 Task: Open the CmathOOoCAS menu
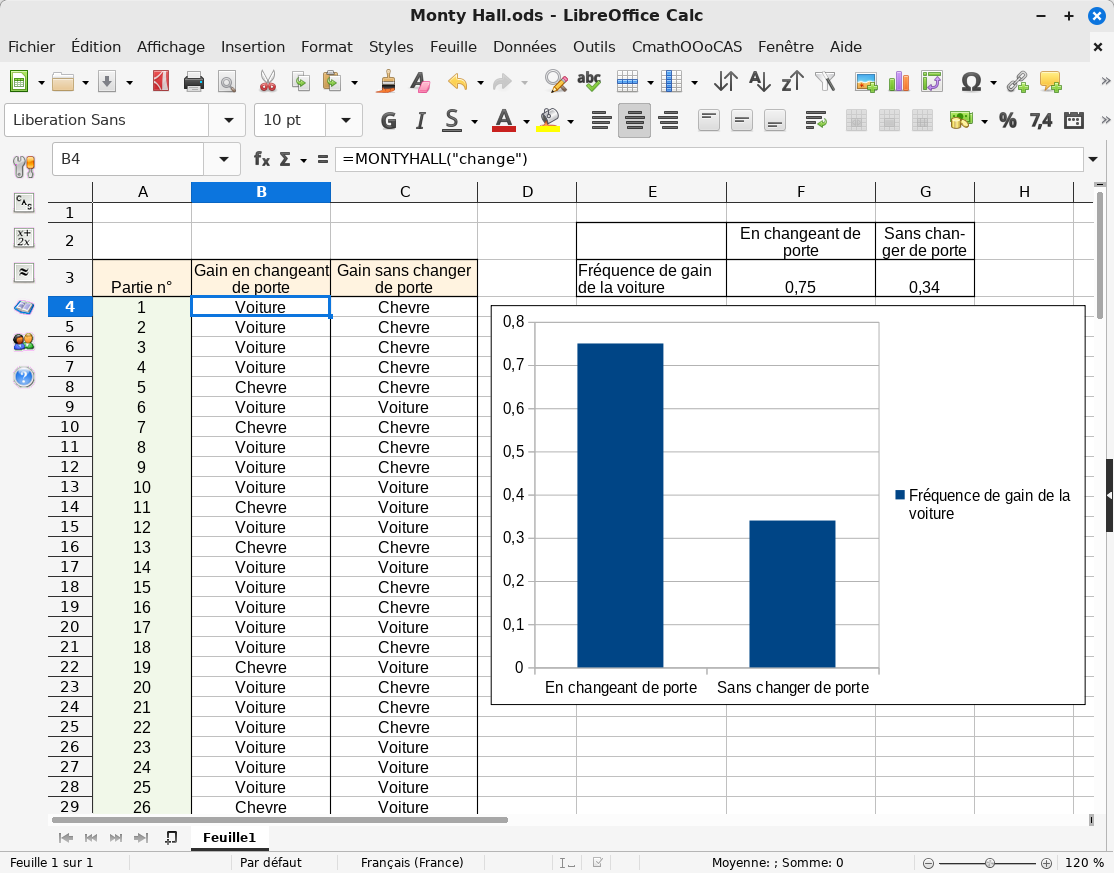[686, 47]
